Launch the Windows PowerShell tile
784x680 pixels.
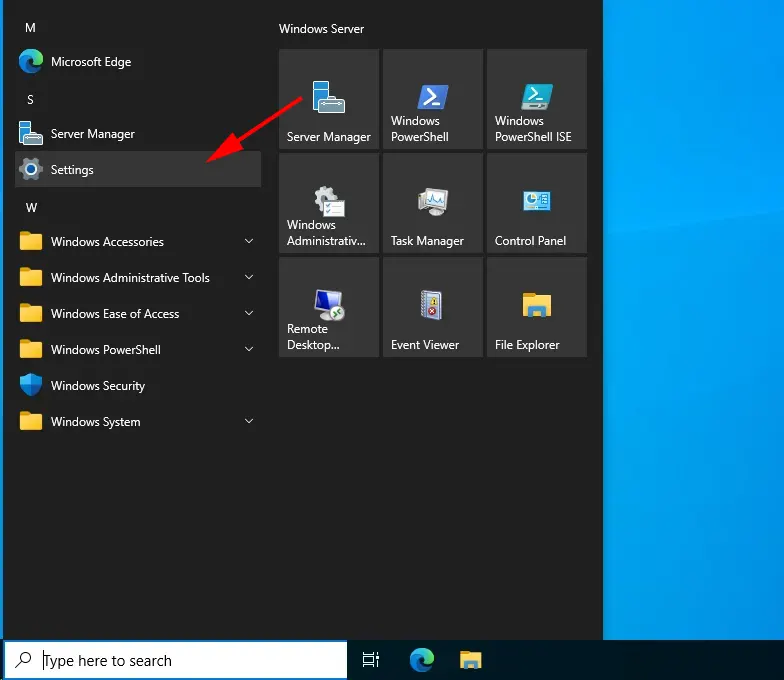tap(433, 99)
